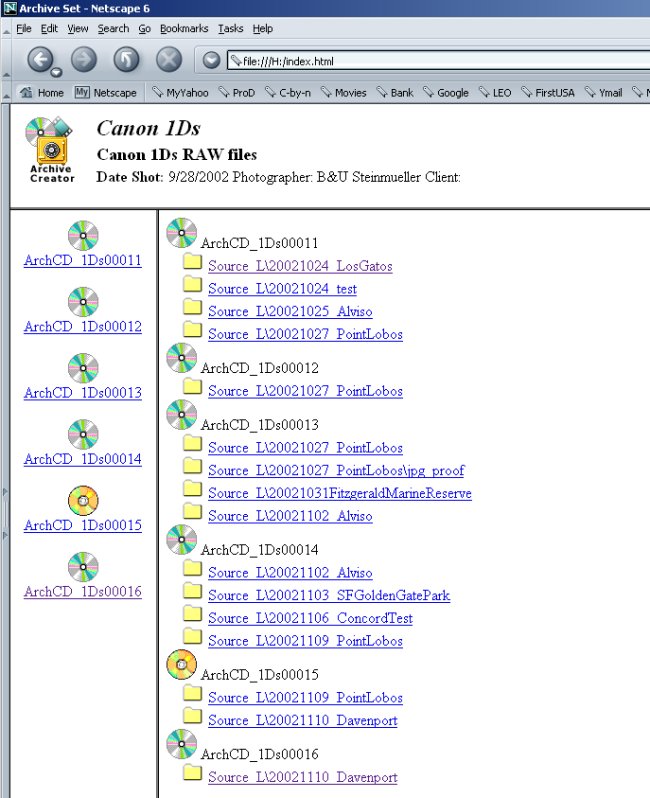Open the My Netscape toolbar shortcut
650x798 pixels.
105,93
